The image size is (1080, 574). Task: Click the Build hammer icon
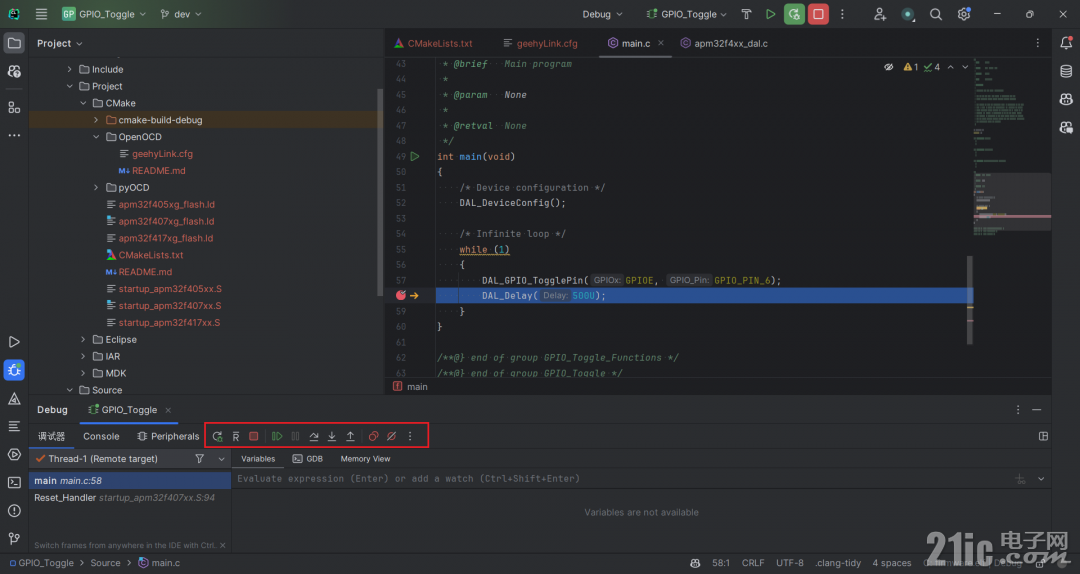[746, 14]
